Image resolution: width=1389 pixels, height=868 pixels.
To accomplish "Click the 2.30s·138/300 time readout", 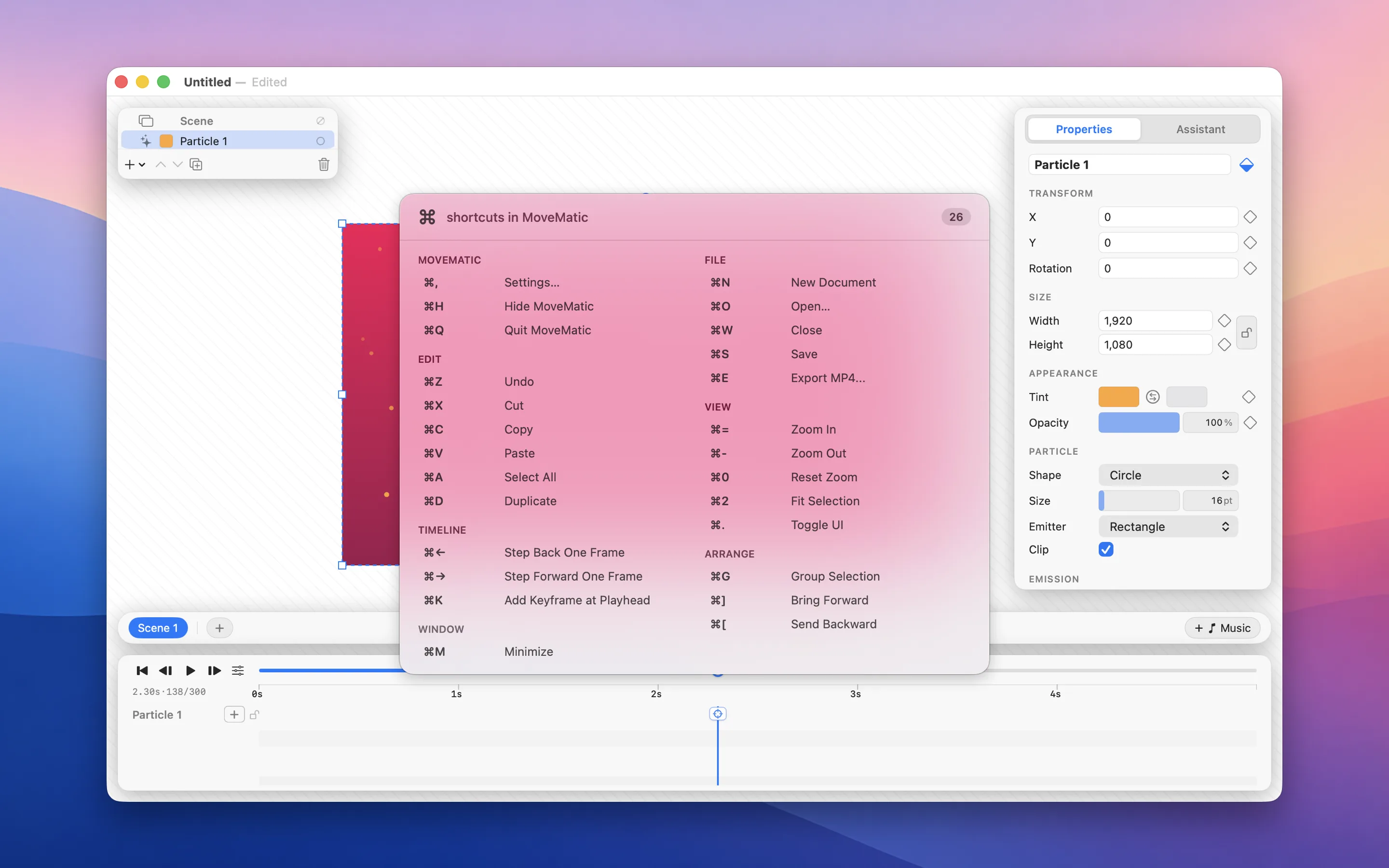I will pos(169,692).
